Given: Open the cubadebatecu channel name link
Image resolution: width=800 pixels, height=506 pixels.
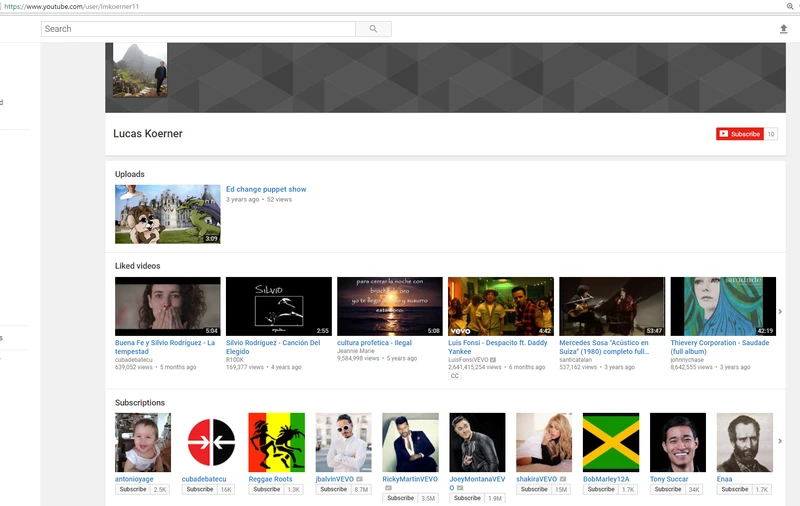Looking at the screenshot, I should coord(204,479).
